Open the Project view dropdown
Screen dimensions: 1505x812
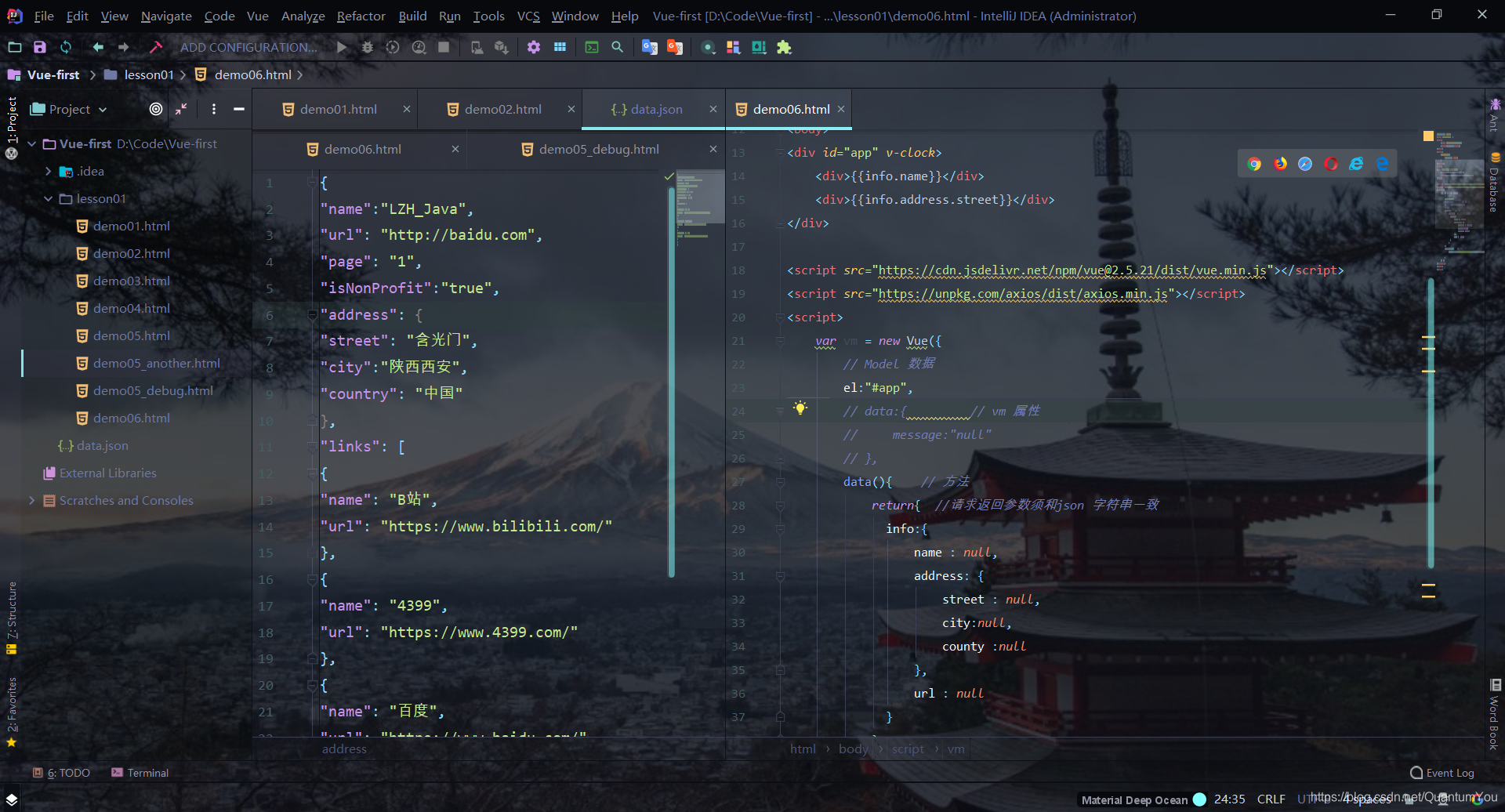click(69, 109)
